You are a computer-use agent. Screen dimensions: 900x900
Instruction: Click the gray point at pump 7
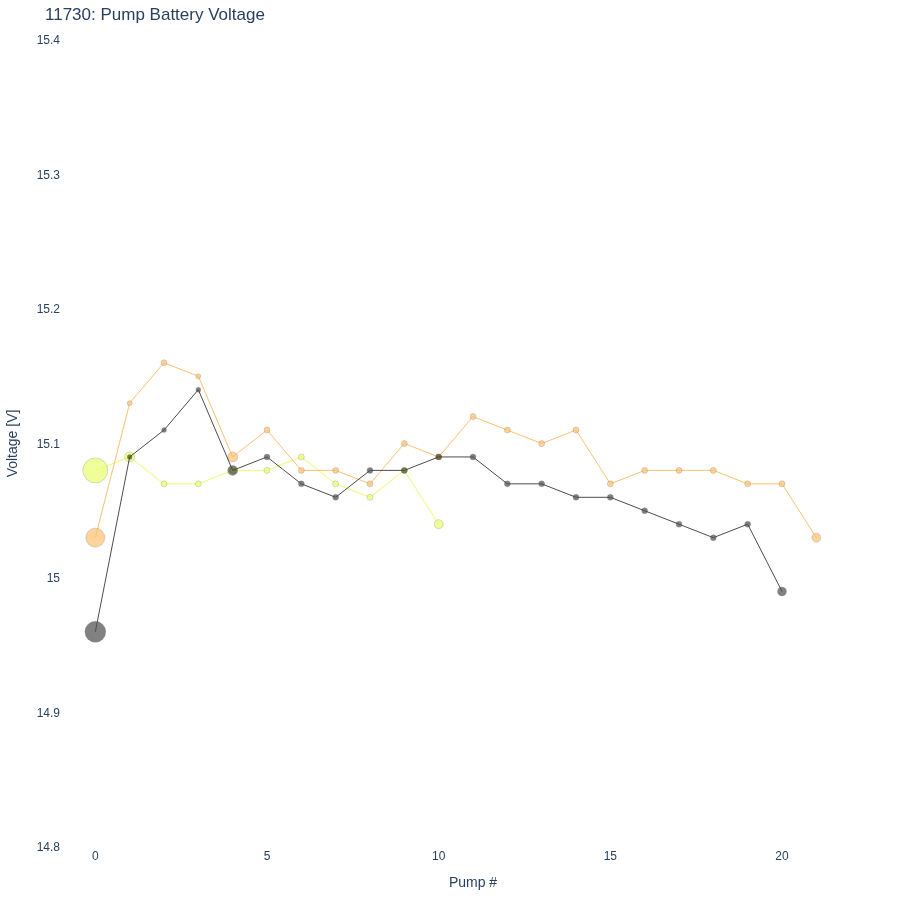pos(336,497)
